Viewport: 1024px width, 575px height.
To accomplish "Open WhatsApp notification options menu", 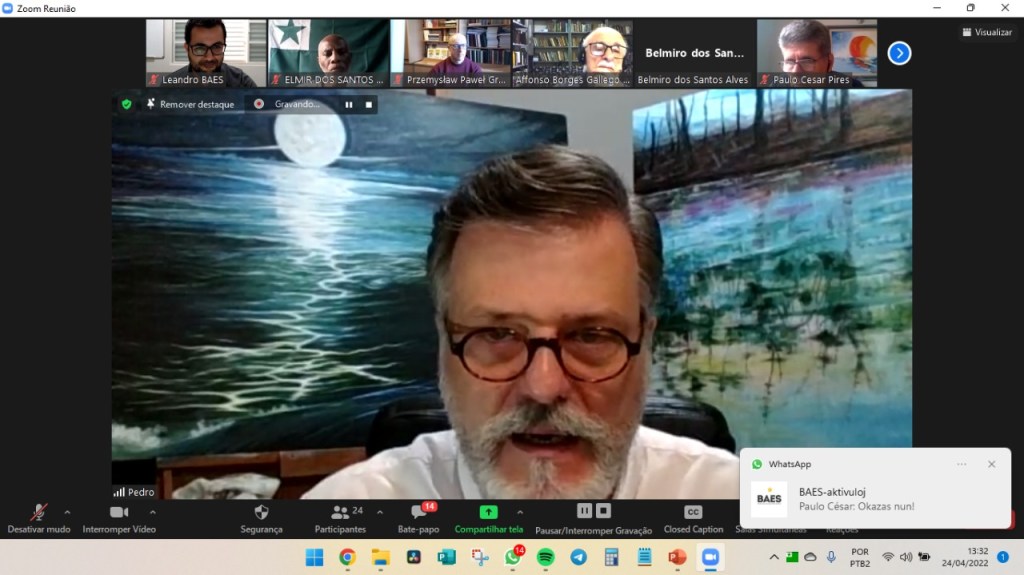I will pyautogui.click(x=962, y=464).
